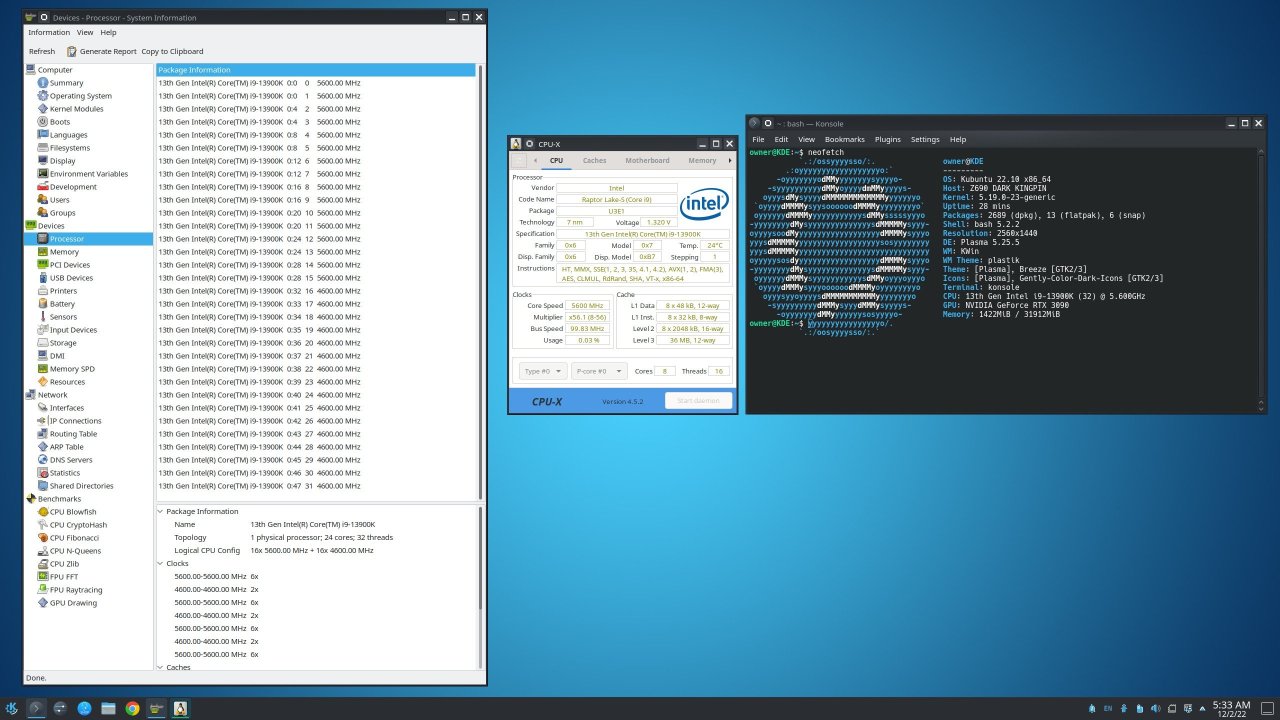Click the Copy to Clipboard button
Image resolution: width=1280 pixels, height=720 pixels.
[x=172, y=51]
